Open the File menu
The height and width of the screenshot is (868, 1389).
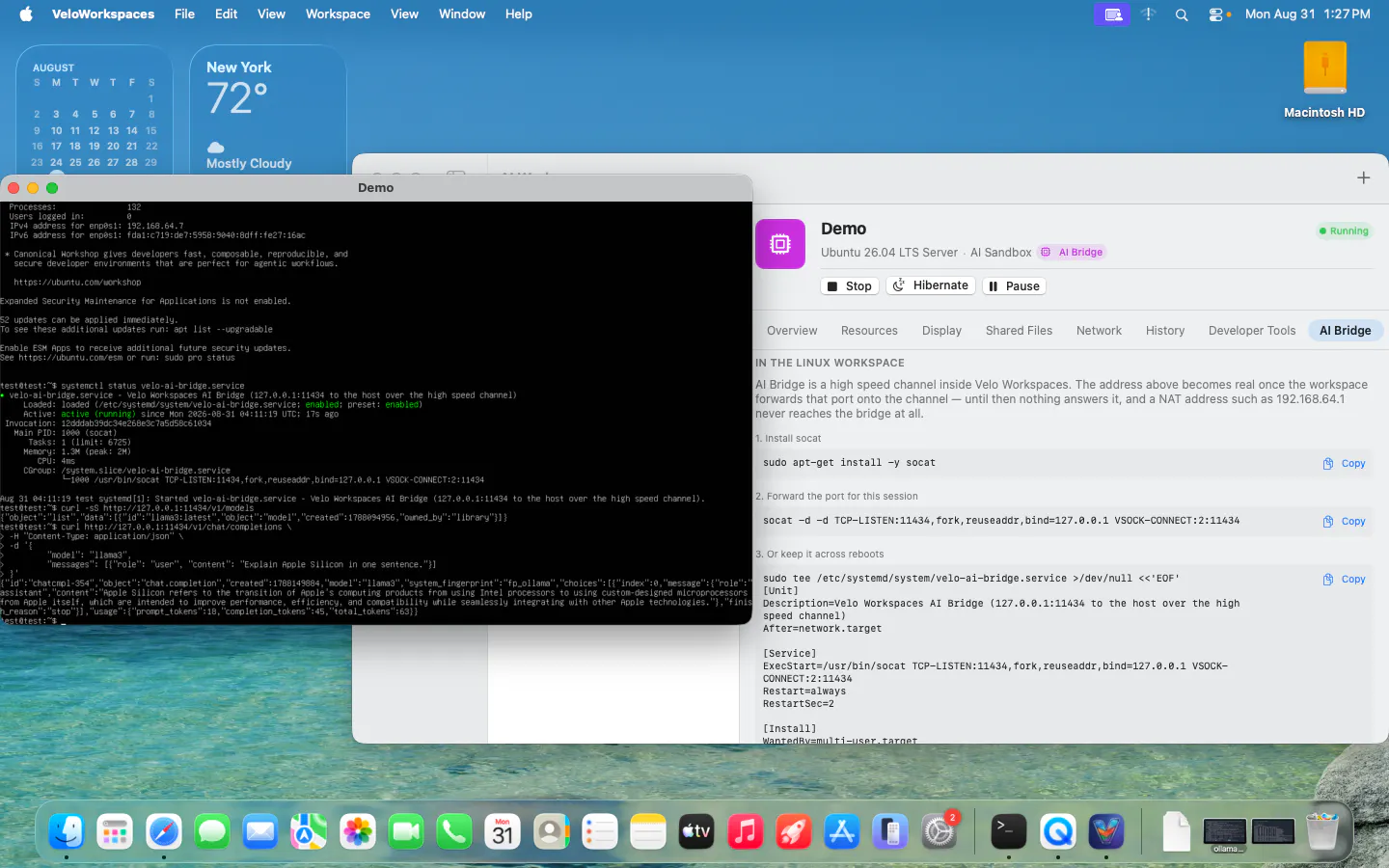pos(184,14)
